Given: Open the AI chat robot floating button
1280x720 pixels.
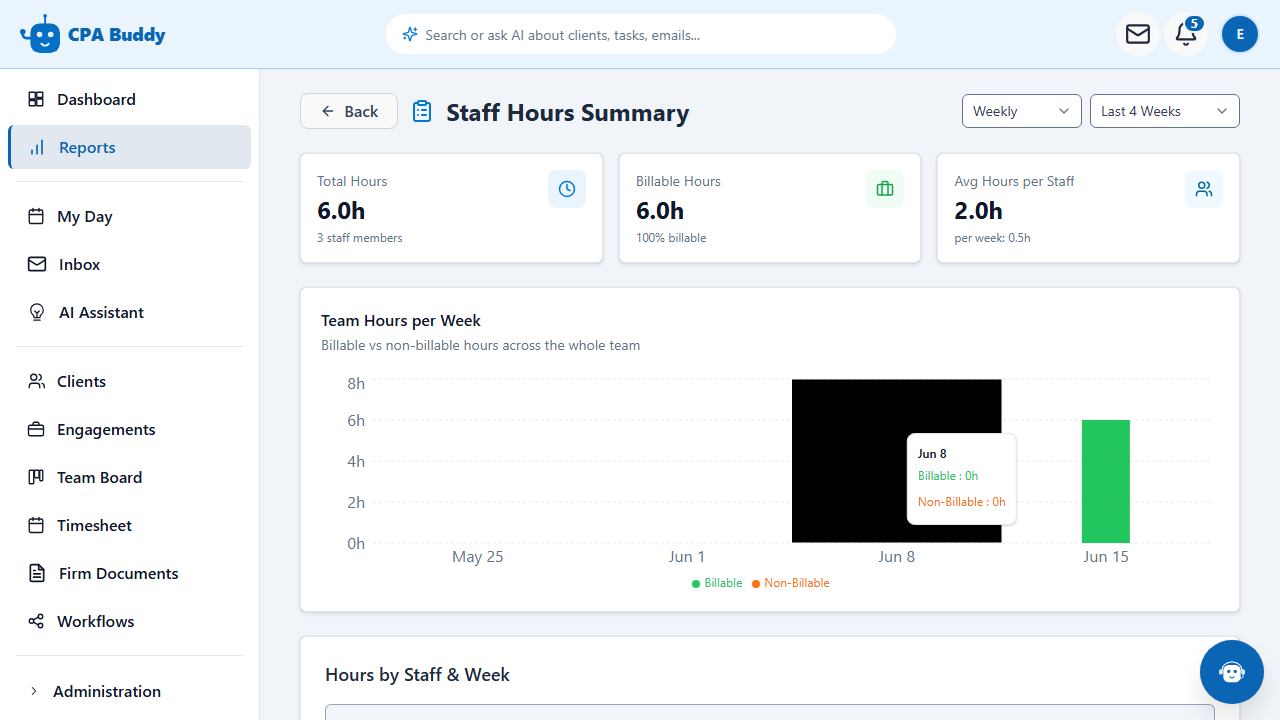Looking at the screenshot, I should coord(1232,672).
